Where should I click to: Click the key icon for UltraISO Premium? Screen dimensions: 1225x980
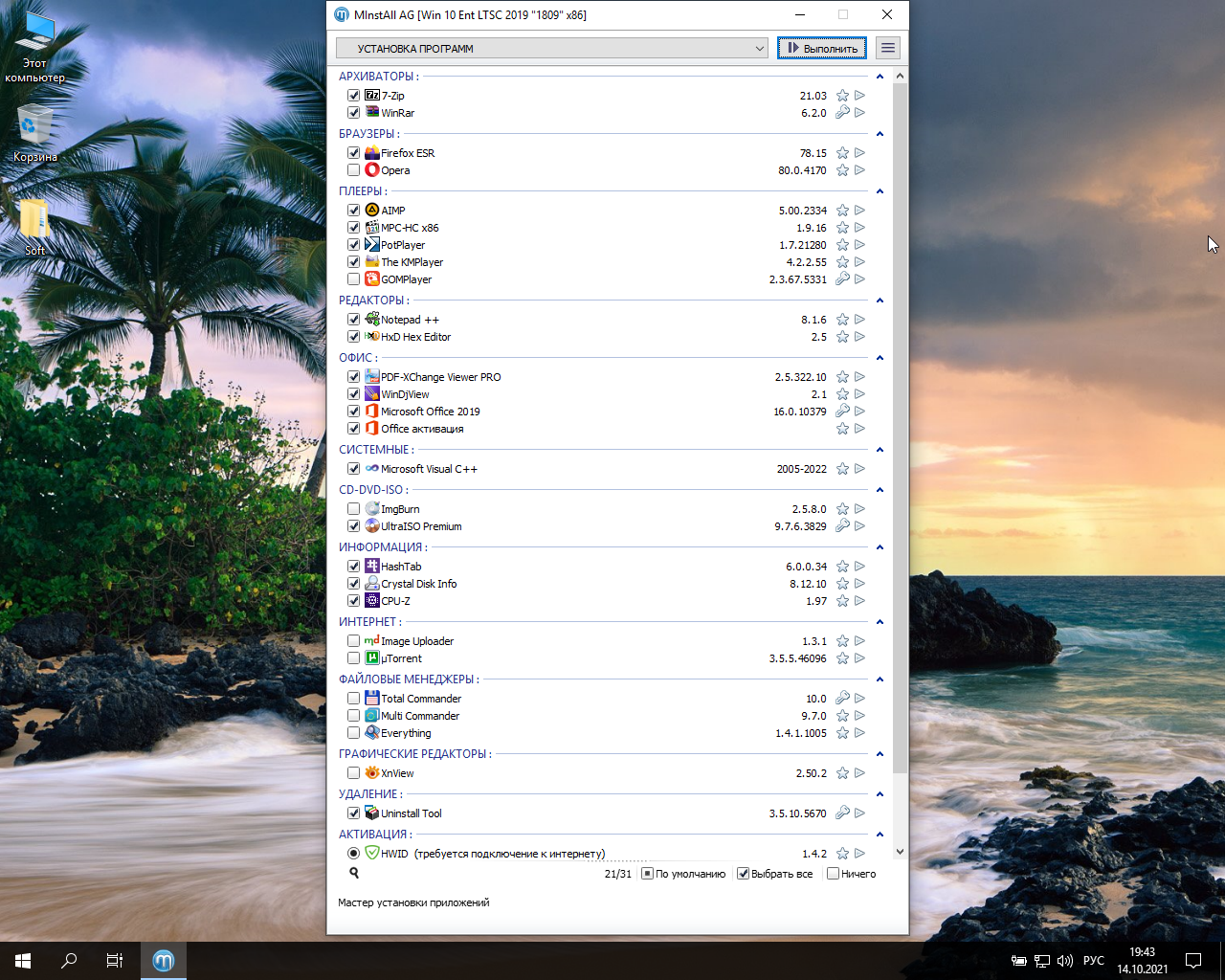pyautogui.click(x=842, y=526)
